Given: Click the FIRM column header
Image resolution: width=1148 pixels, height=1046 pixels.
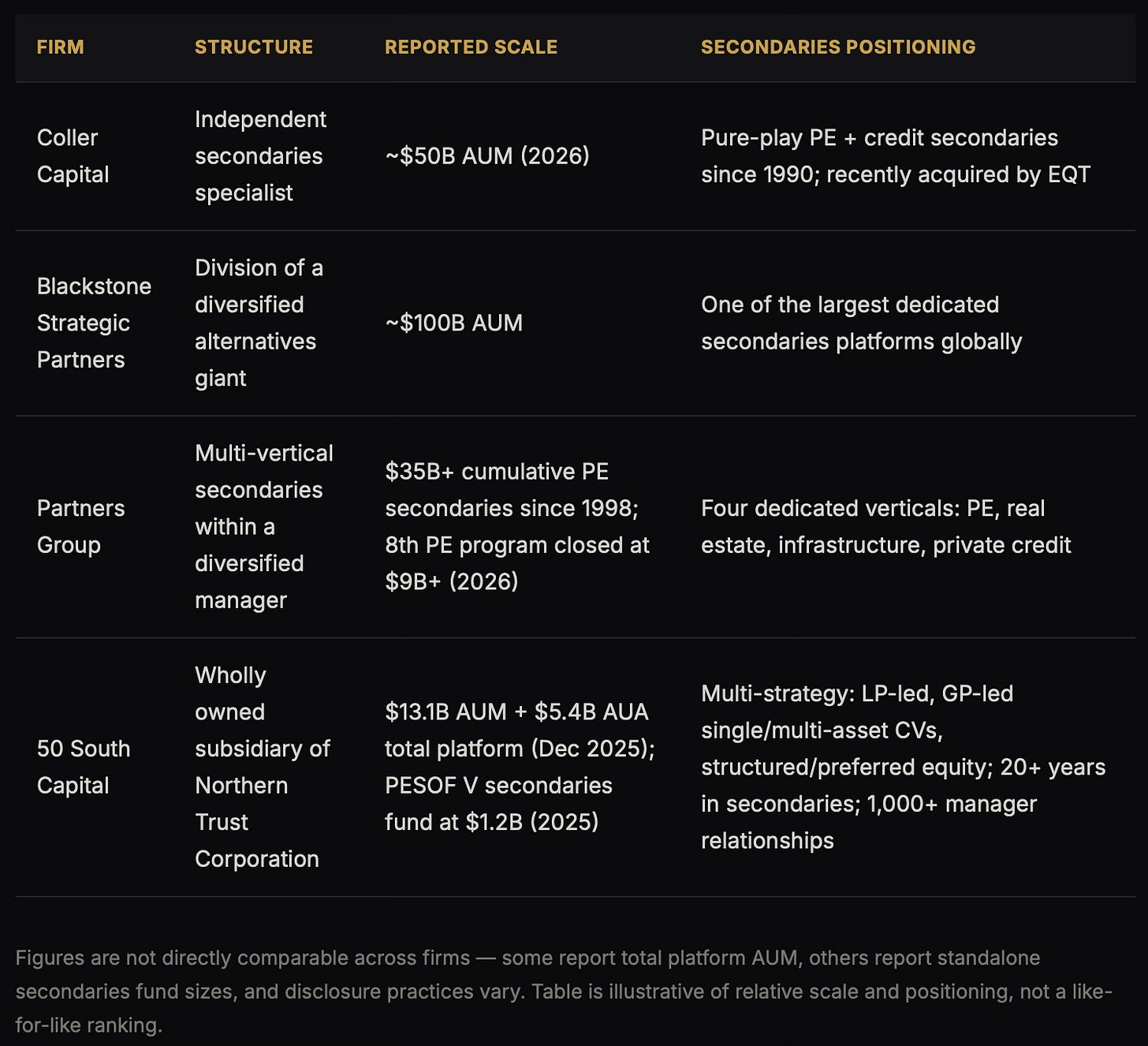Looking at the screenshot, I should (60, 47).
